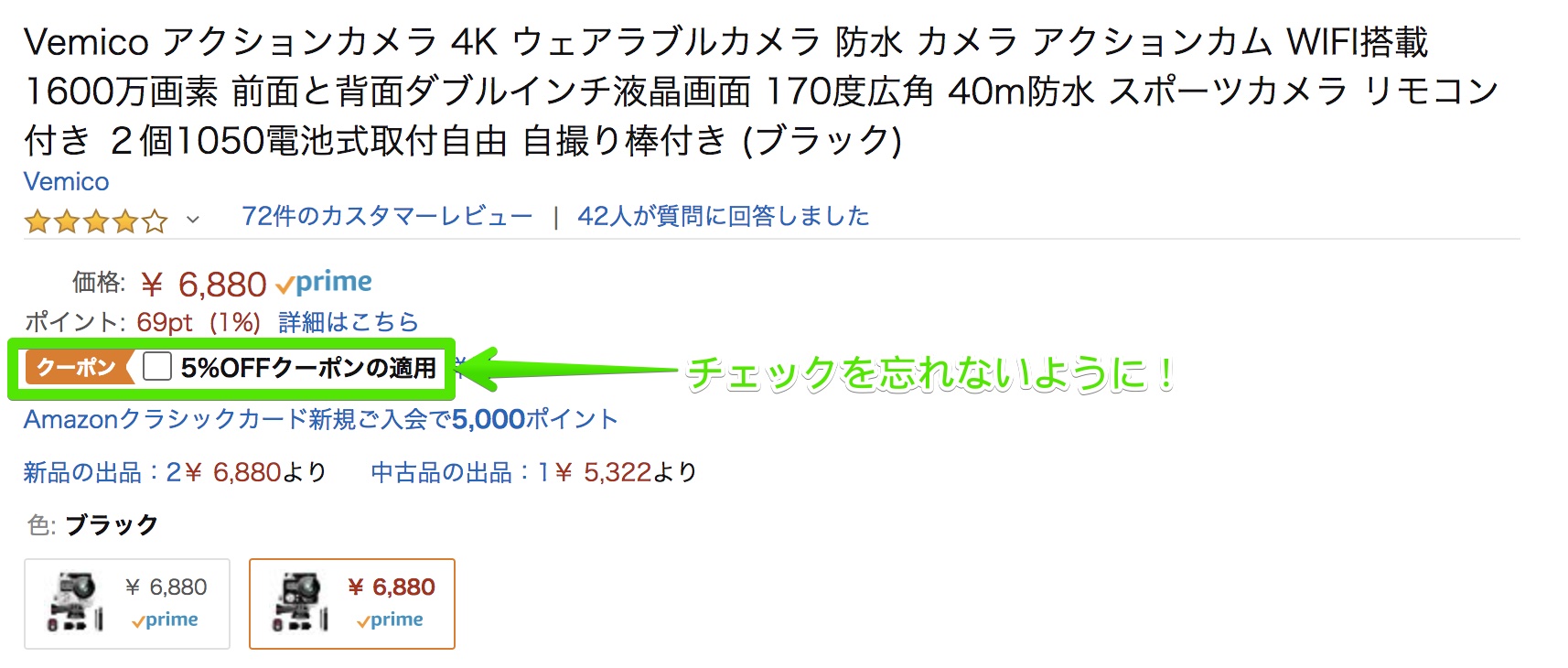Open the 詳細はこちら points details link
This screenshot has width=1568, height=668.
(x=348, y=322)
